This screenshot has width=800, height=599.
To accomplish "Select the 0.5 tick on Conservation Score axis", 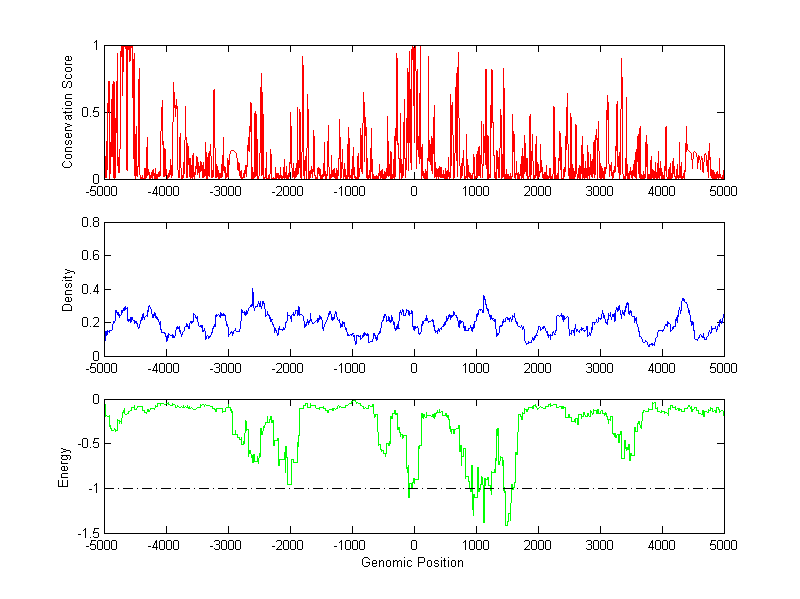I will pyautogui.click(x=91, y=112).
